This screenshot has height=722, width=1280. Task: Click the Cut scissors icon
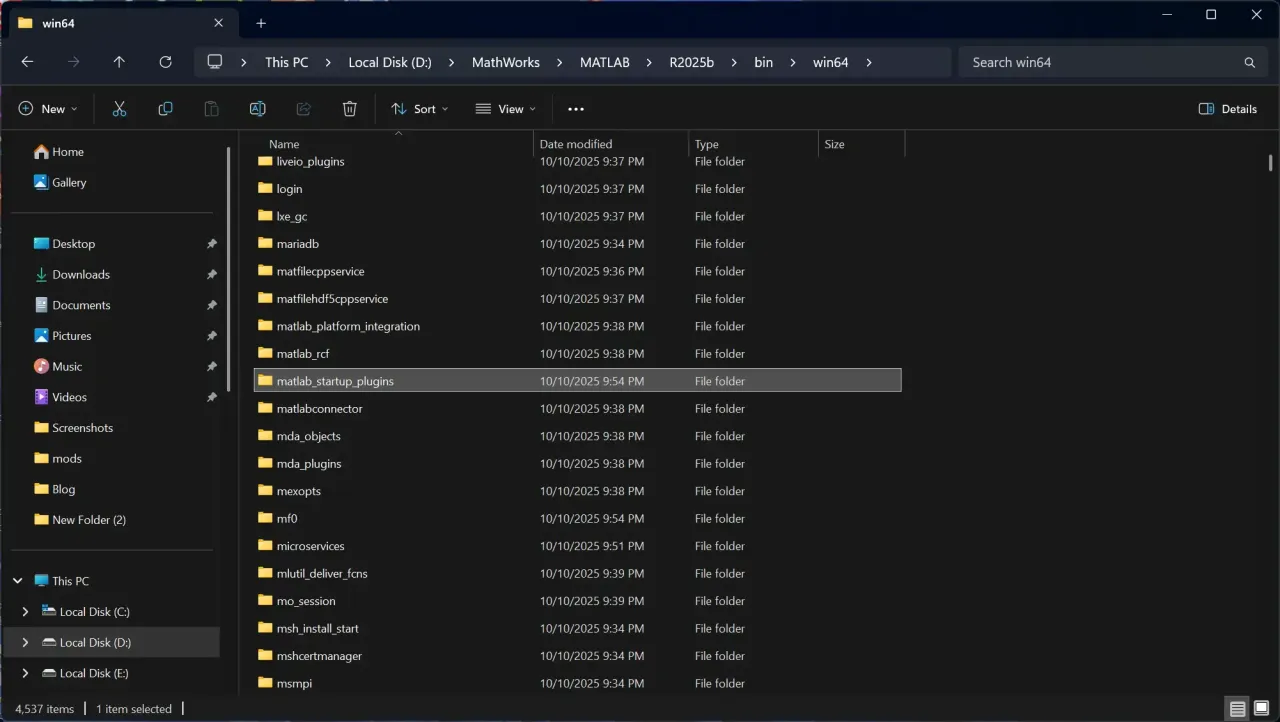click(x=119, y=109)
